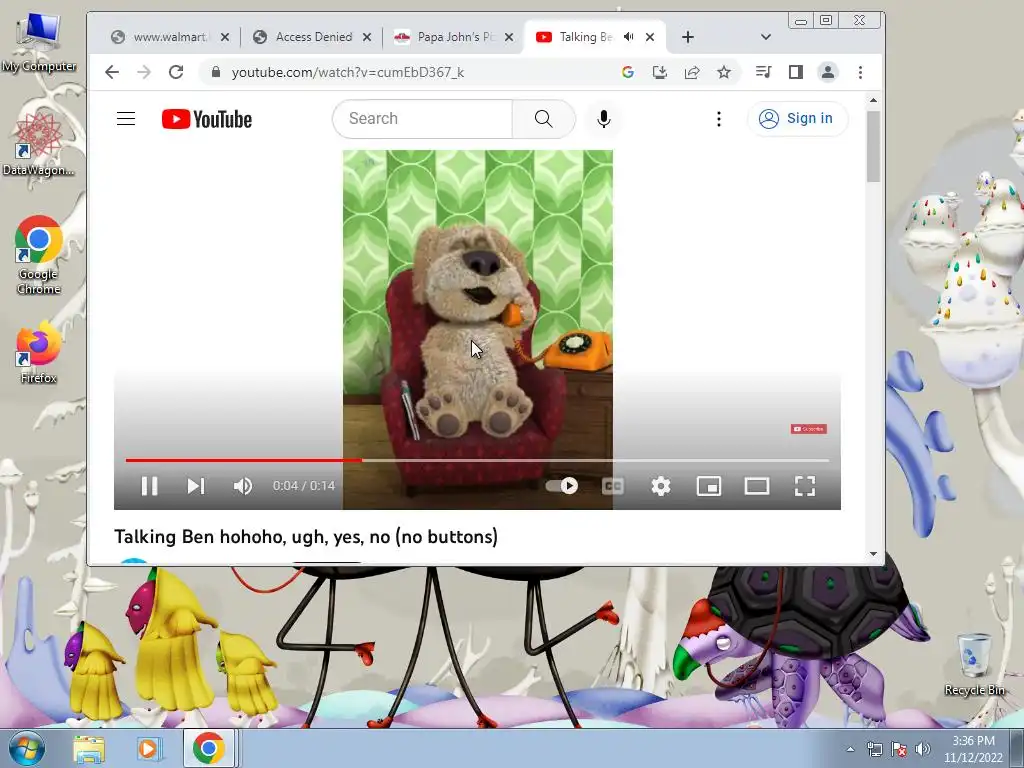Focus the YouTube Search field

423,119
